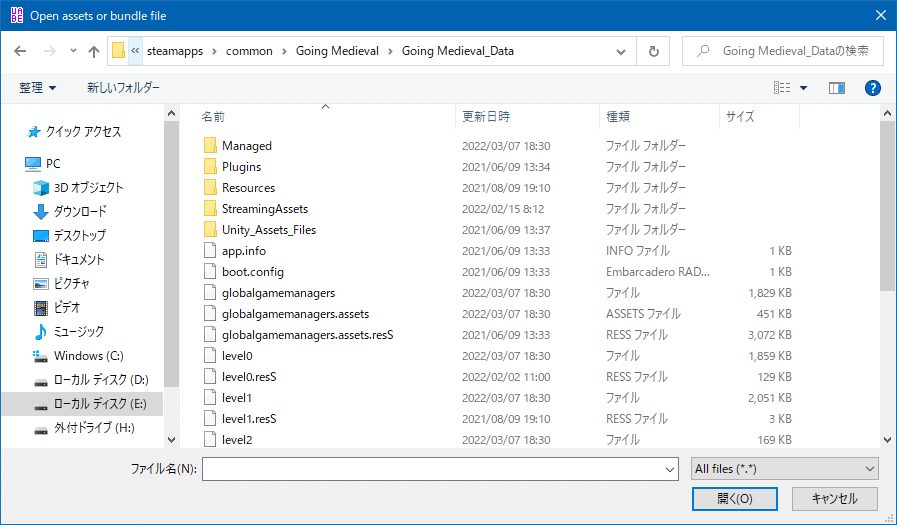Image resolution: width=897 pixels, height=525 pixels.
Task: Click the Managed folder icon
Action: coord(210,145)
